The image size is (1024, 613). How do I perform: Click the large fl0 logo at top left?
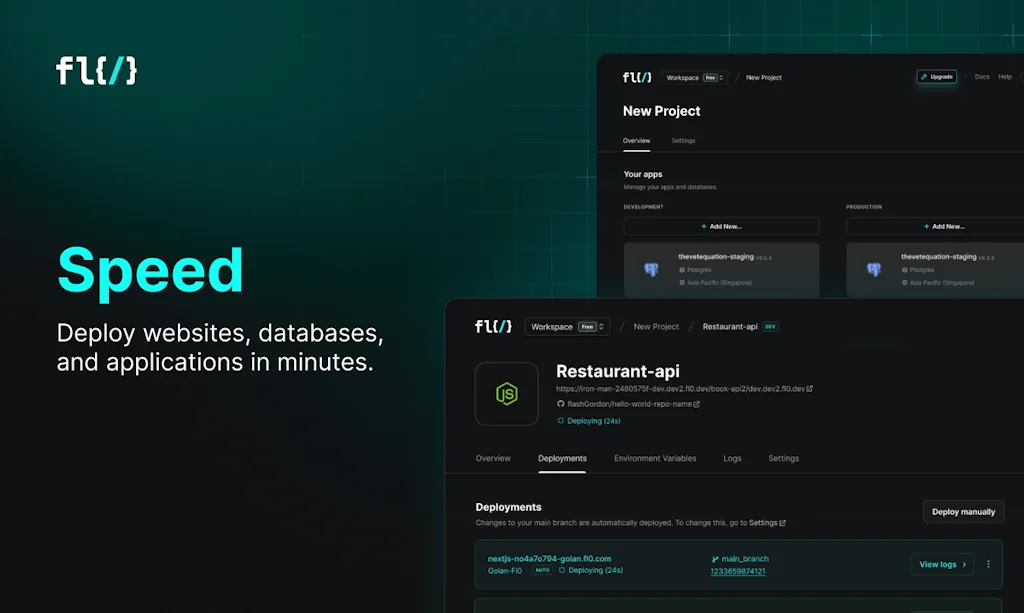(97, 71)
